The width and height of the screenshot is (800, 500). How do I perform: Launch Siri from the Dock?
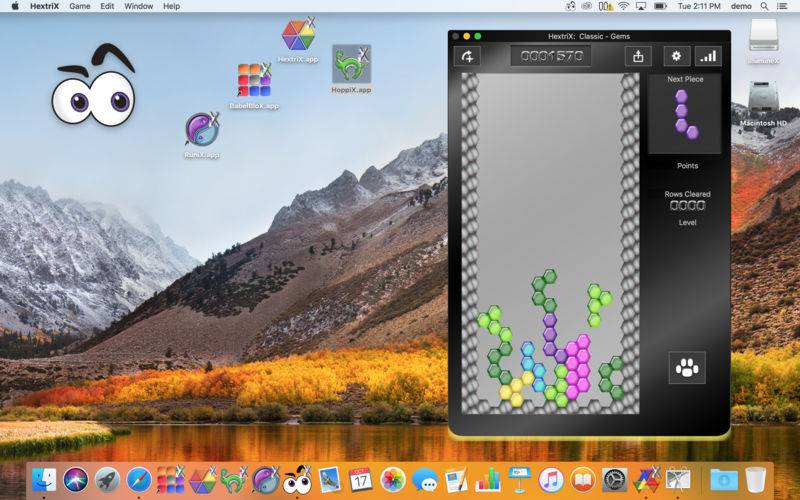tap(76, 480)
